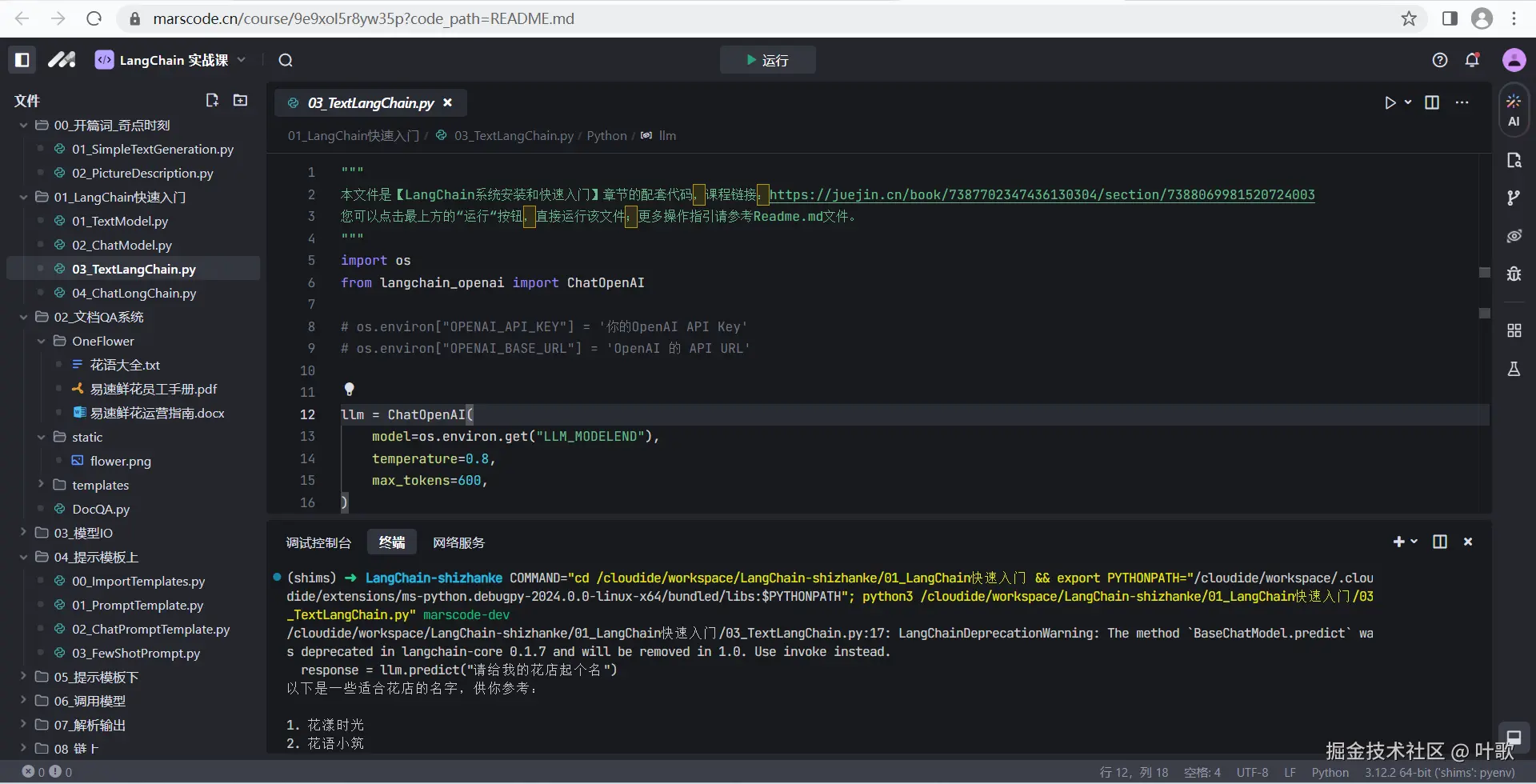Open the juejin.cn course link
Viewport: 1536px width, 784px height.
pos(1042,194)
